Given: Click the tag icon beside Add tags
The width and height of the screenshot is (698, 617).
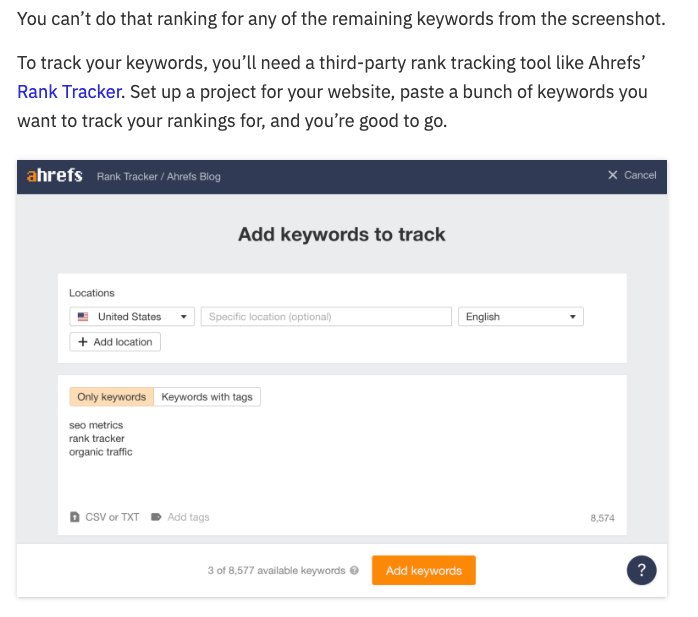Looking at the screenshot, I should coord(156,517).
